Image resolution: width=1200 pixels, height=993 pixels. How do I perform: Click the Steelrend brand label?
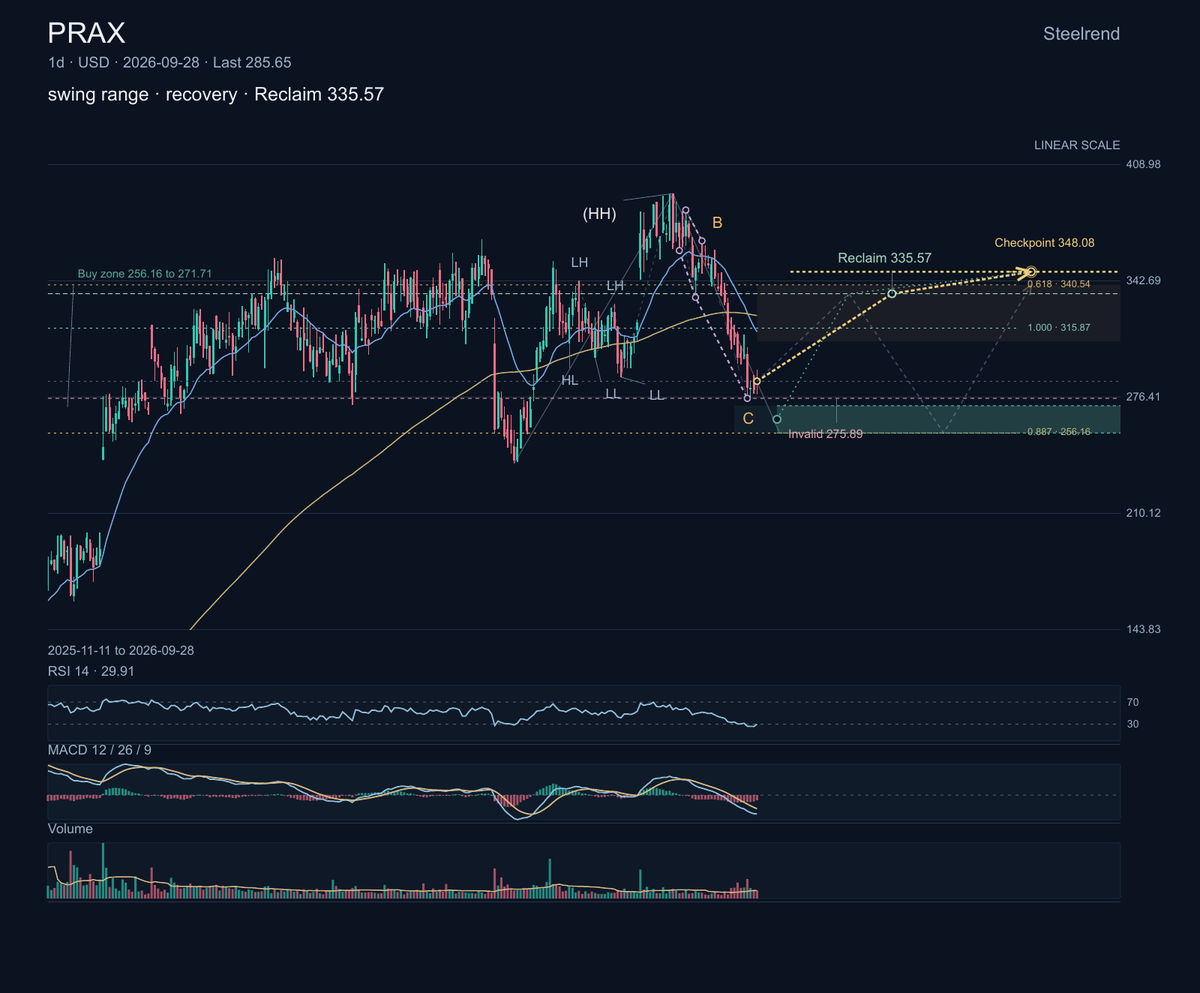tap(1081, 34)
